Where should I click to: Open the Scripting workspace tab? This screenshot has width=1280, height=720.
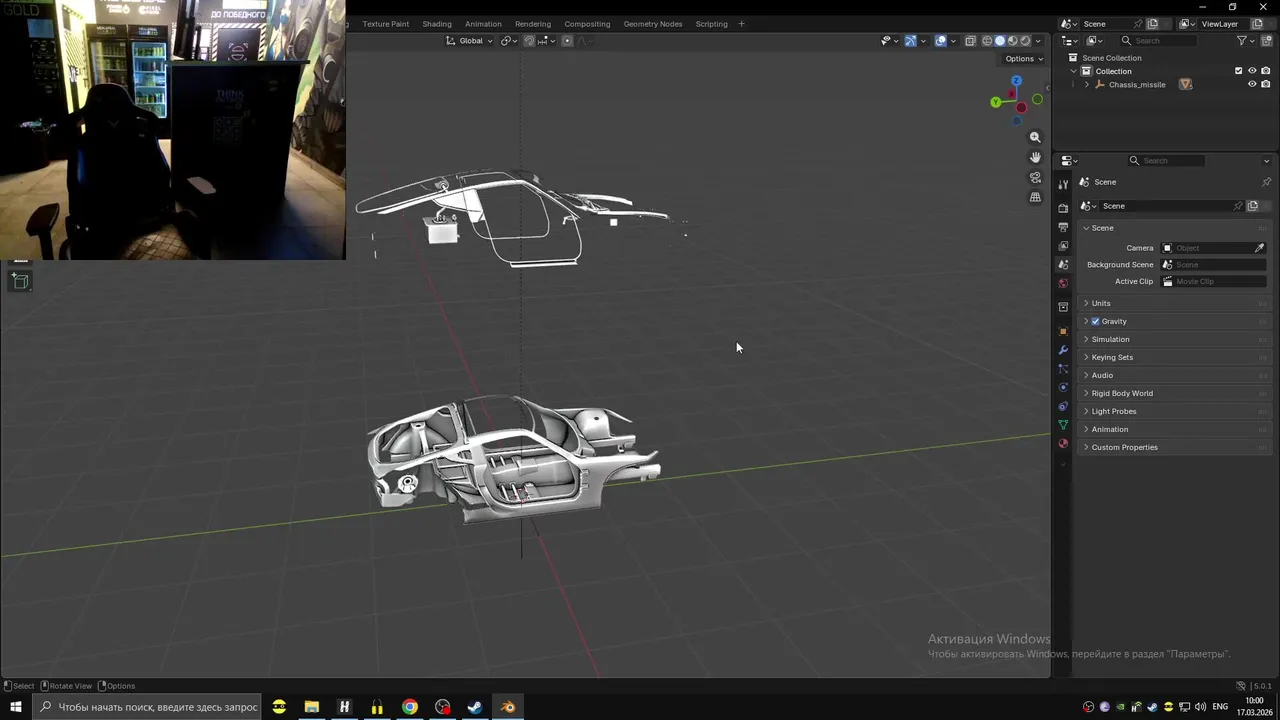712,24
